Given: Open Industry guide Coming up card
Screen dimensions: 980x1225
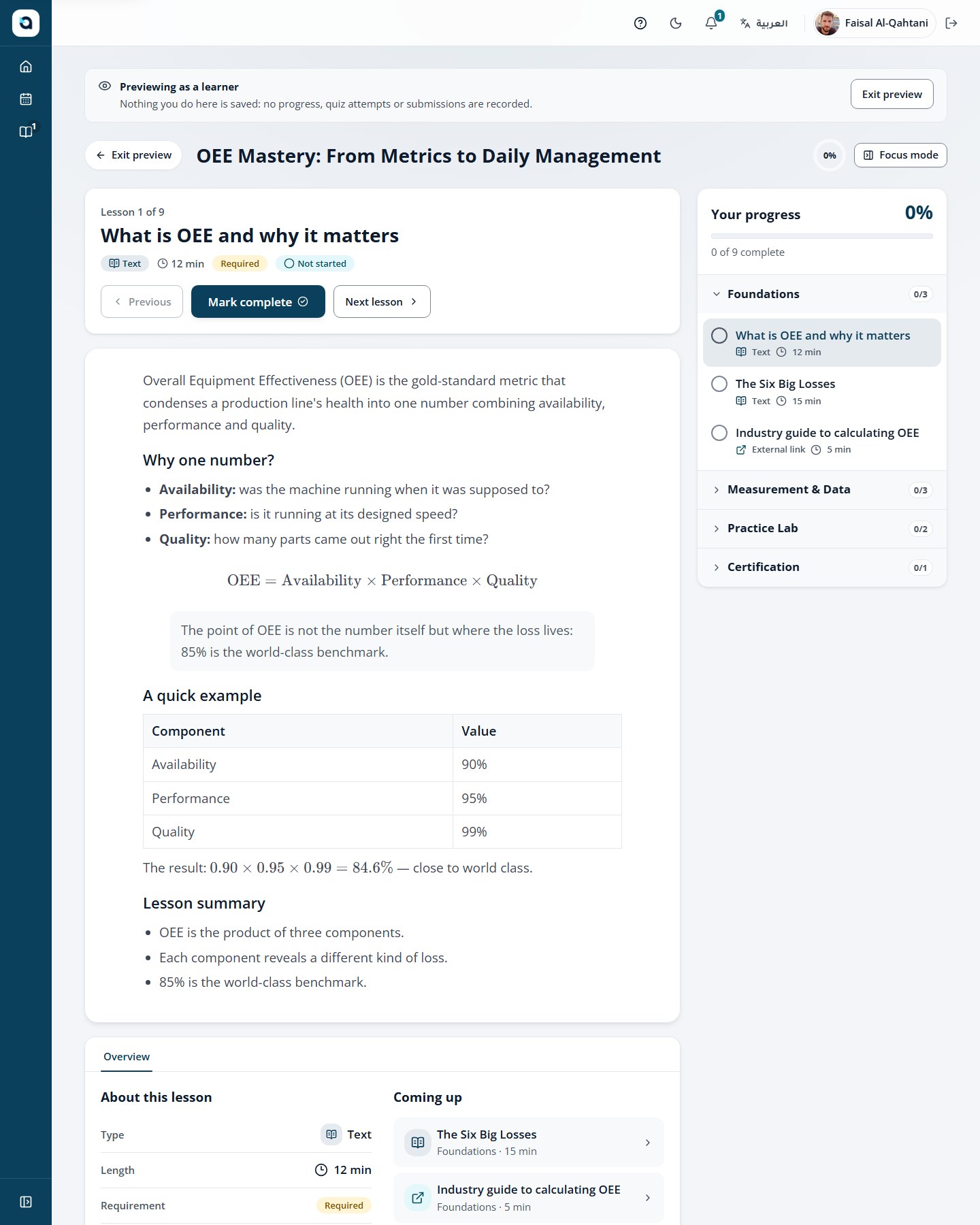Looking at the screenshot, I should click(x=528, y=1198).
